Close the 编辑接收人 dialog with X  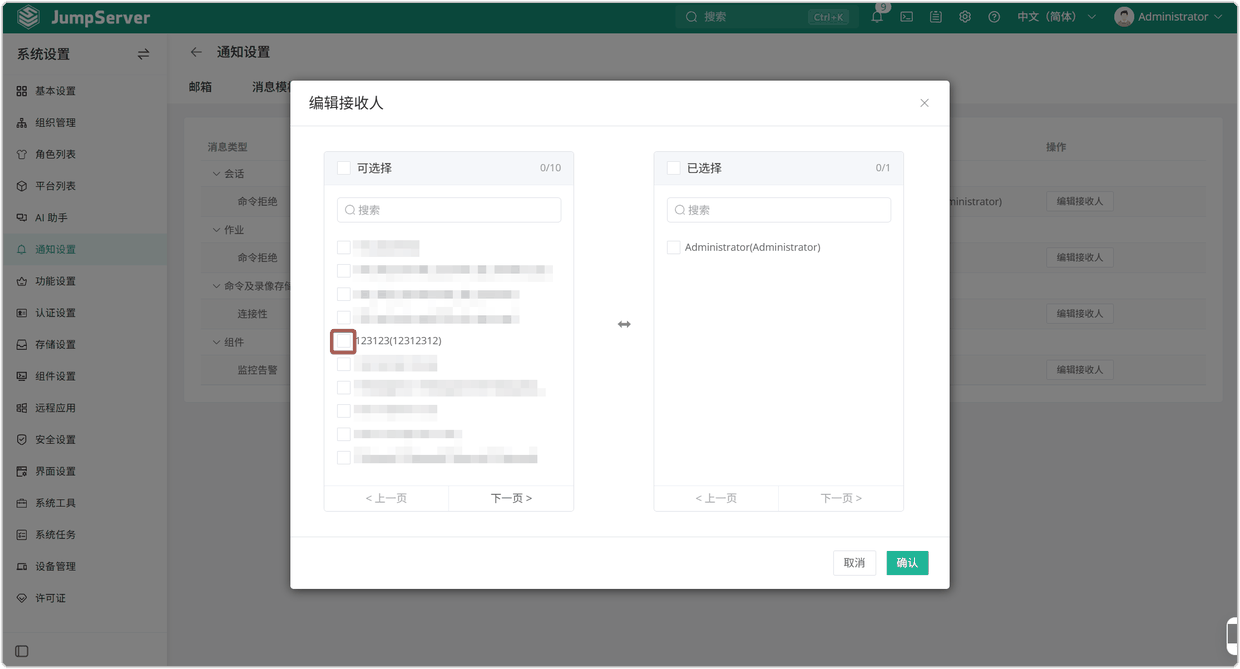[x=924, y=103]
